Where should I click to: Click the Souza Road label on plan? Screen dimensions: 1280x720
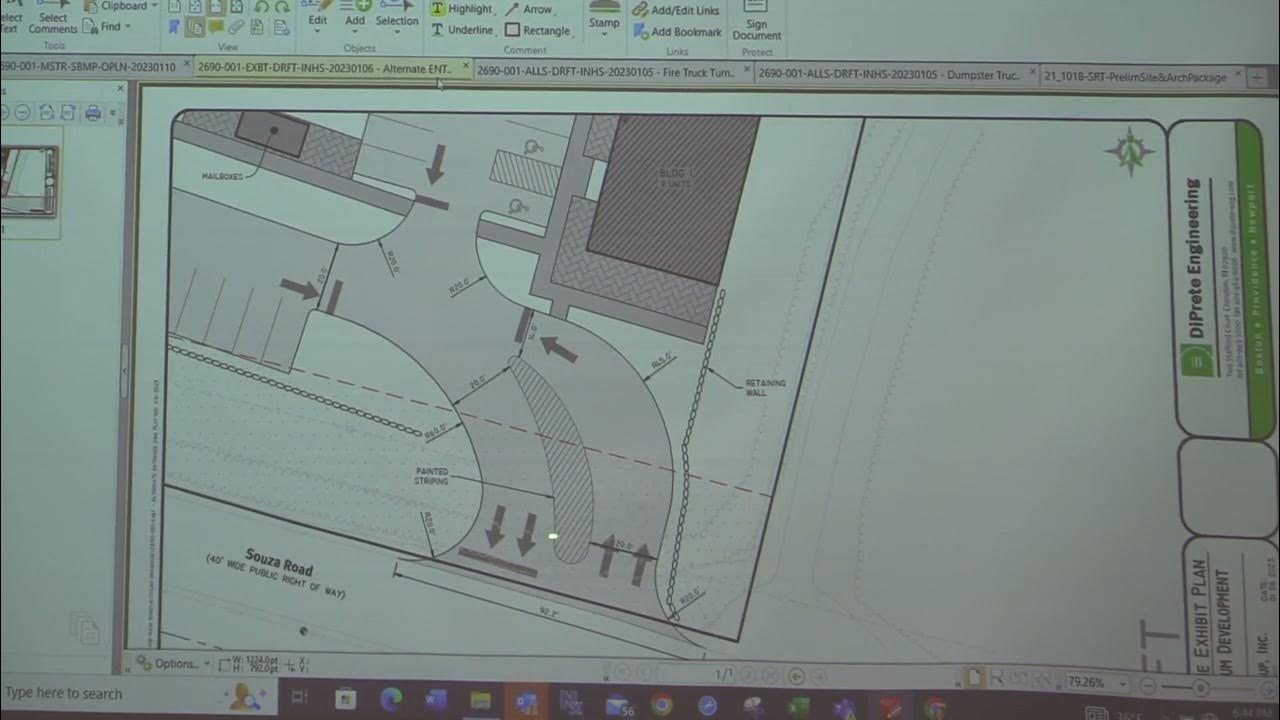(x=279, y=565)
